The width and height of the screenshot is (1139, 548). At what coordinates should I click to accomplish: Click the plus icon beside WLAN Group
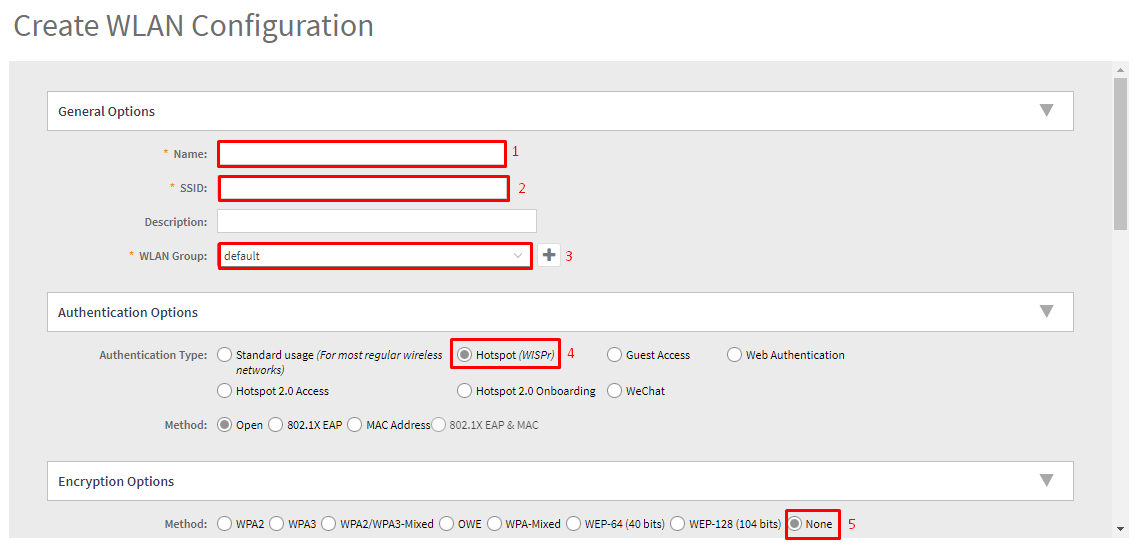click(549, 256)
